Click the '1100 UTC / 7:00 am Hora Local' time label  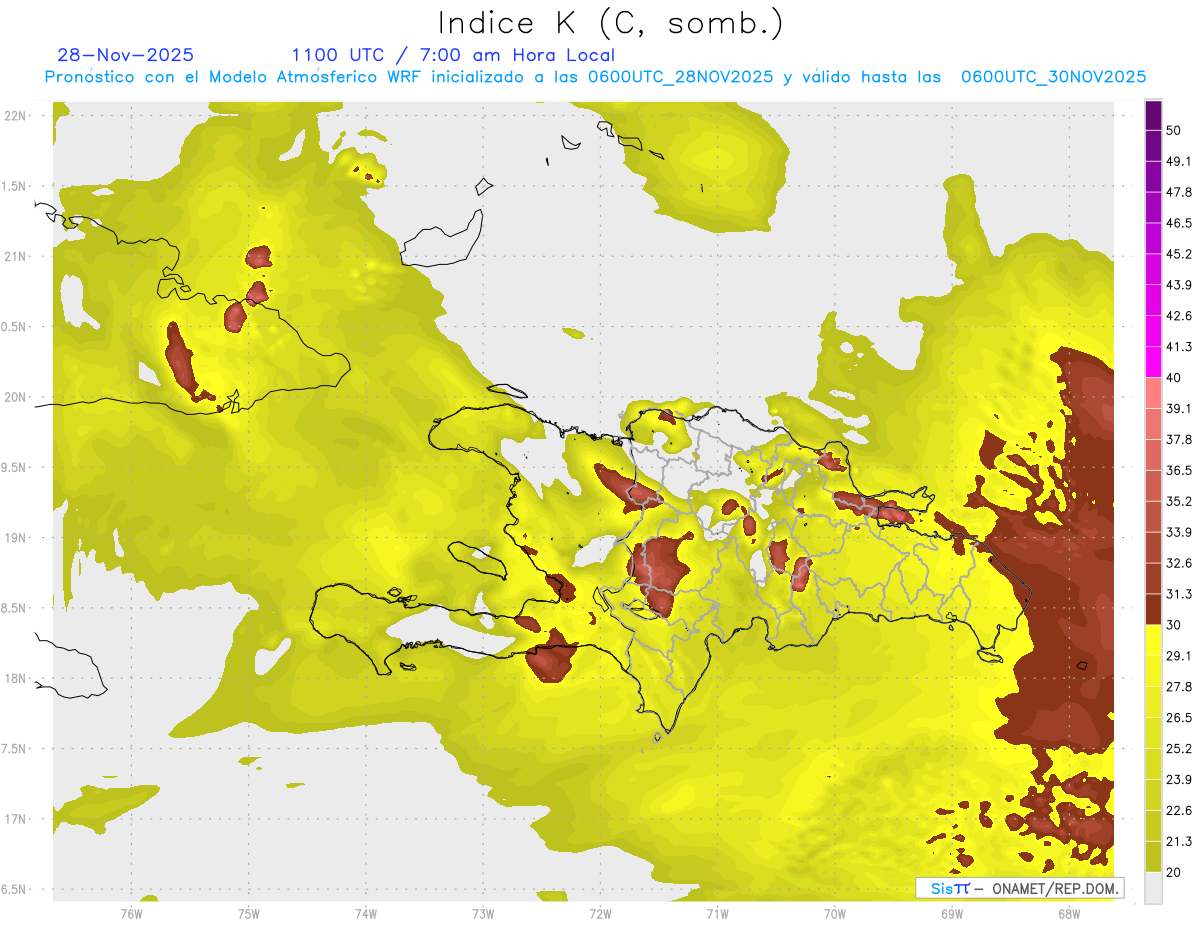(x=453, y=55)
